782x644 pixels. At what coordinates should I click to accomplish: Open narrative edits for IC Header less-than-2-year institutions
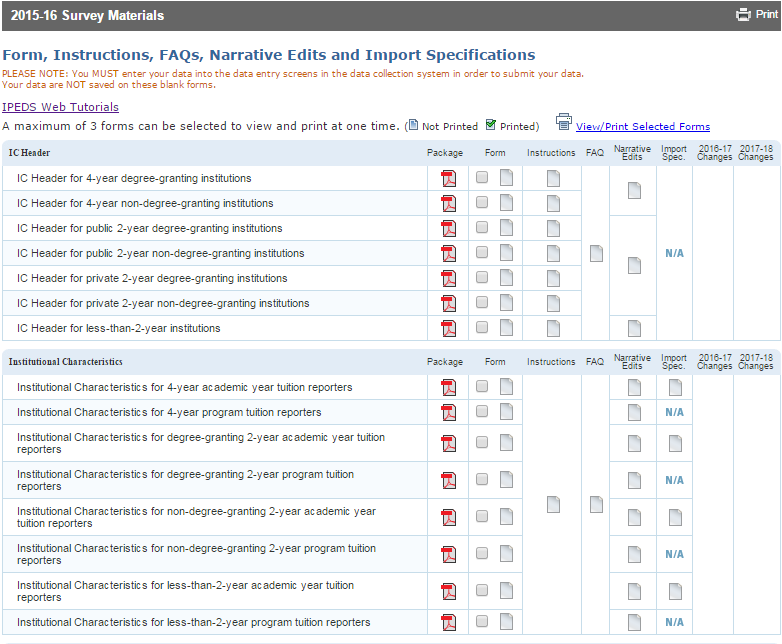click(634, 329)
